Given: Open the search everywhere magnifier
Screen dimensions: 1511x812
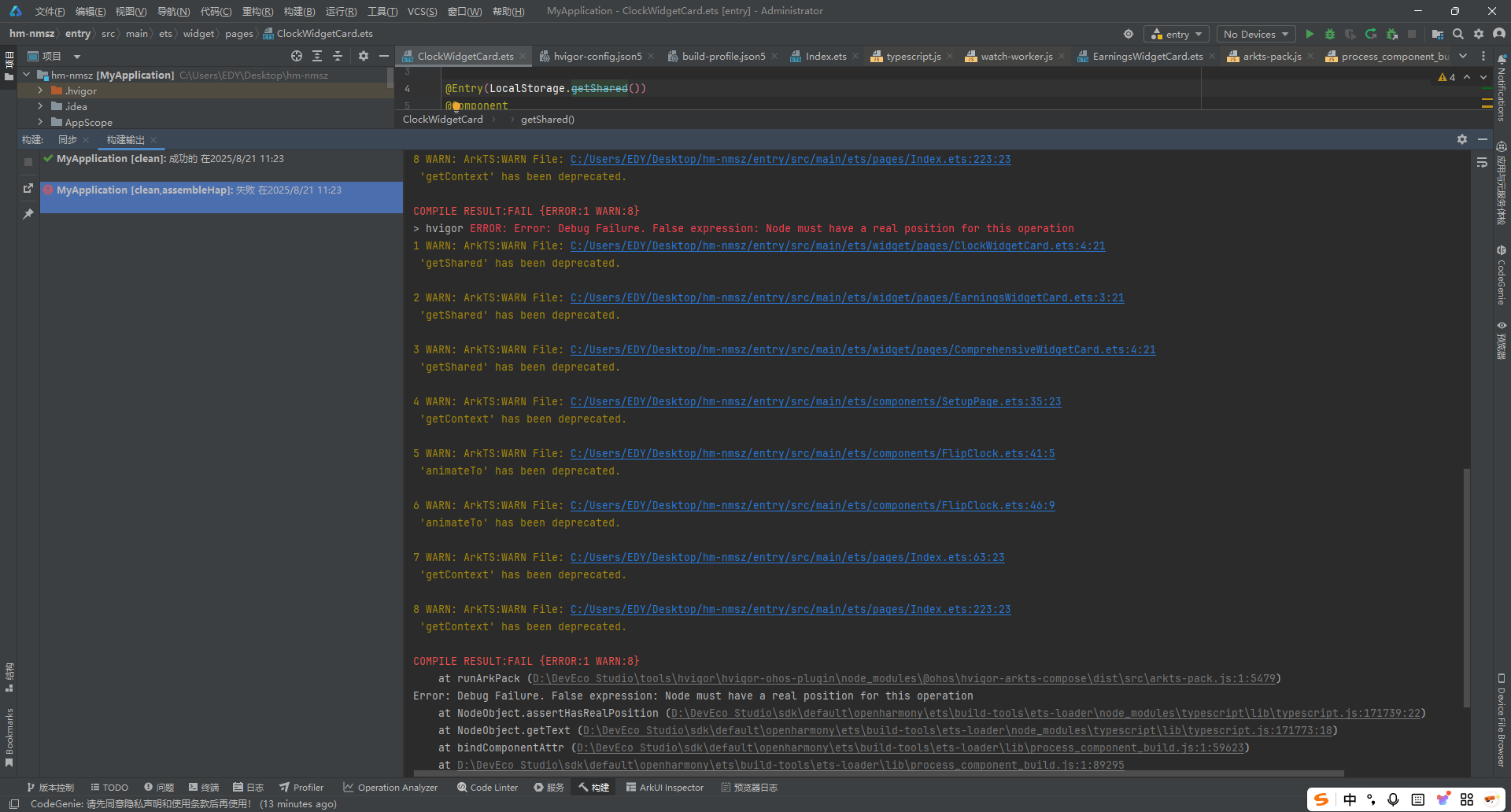Looking at the screenshot, I should [x=1458, y=34].
